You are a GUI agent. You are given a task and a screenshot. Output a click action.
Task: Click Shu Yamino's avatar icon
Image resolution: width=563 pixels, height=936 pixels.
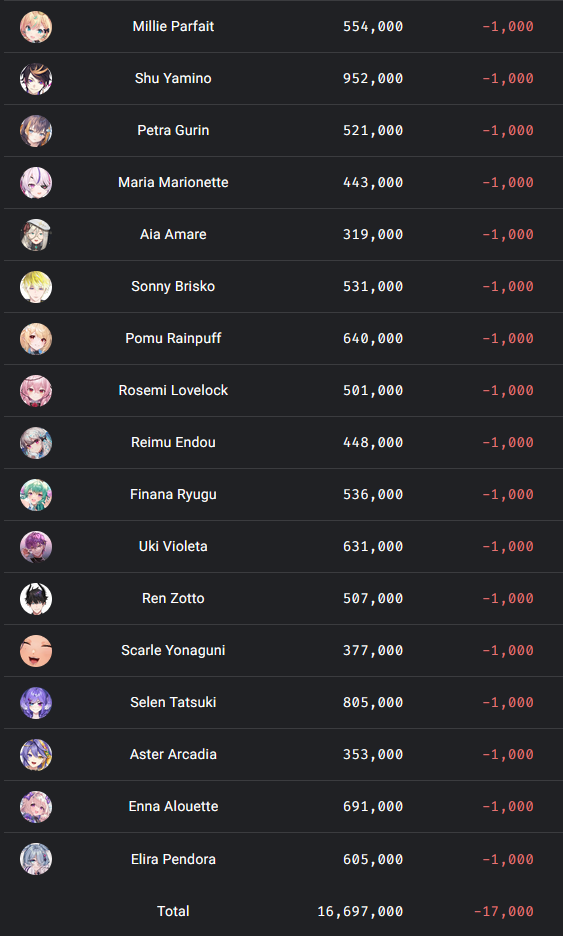coord(36,79)
